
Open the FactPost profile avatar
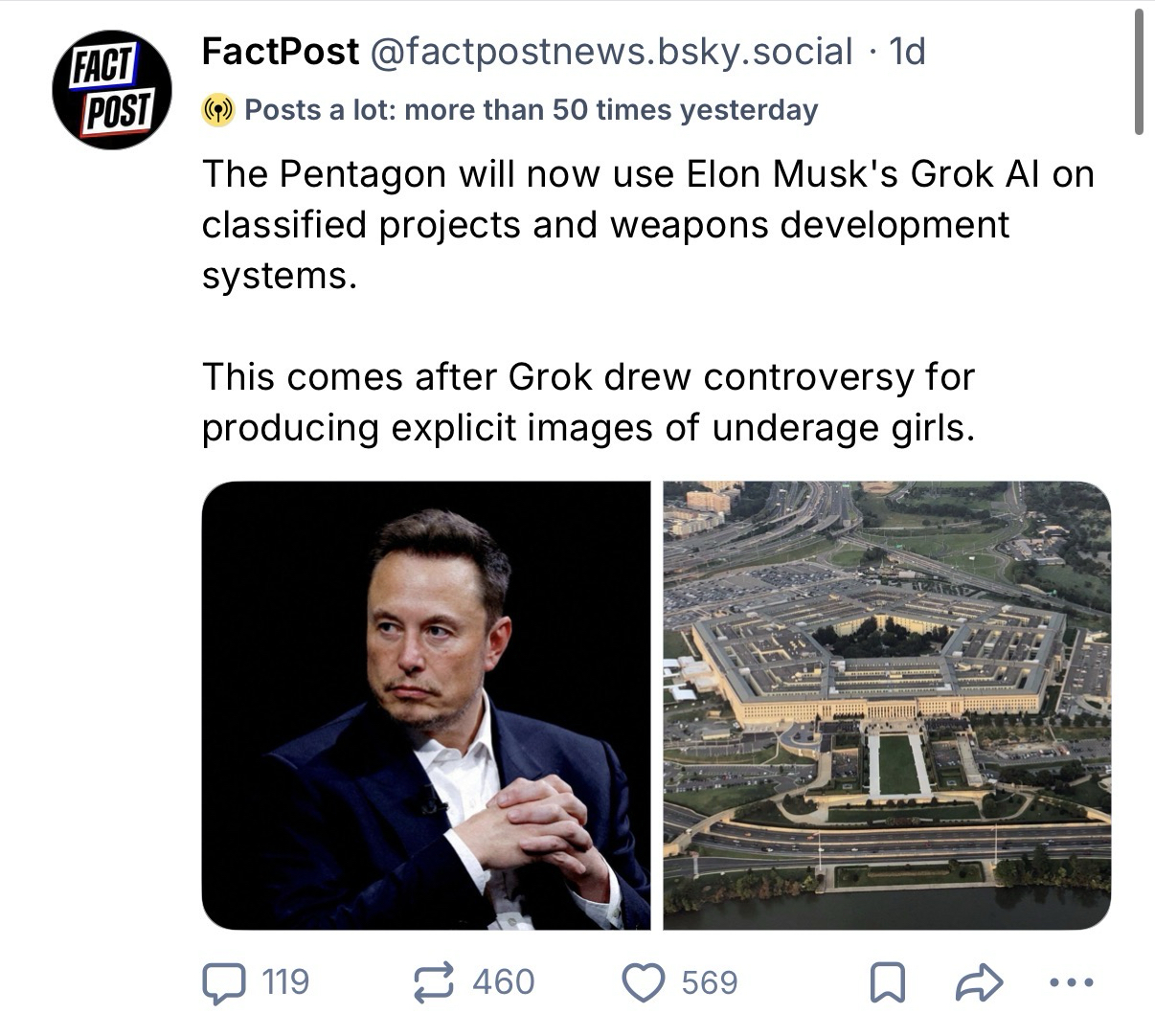tap(112, 90)
